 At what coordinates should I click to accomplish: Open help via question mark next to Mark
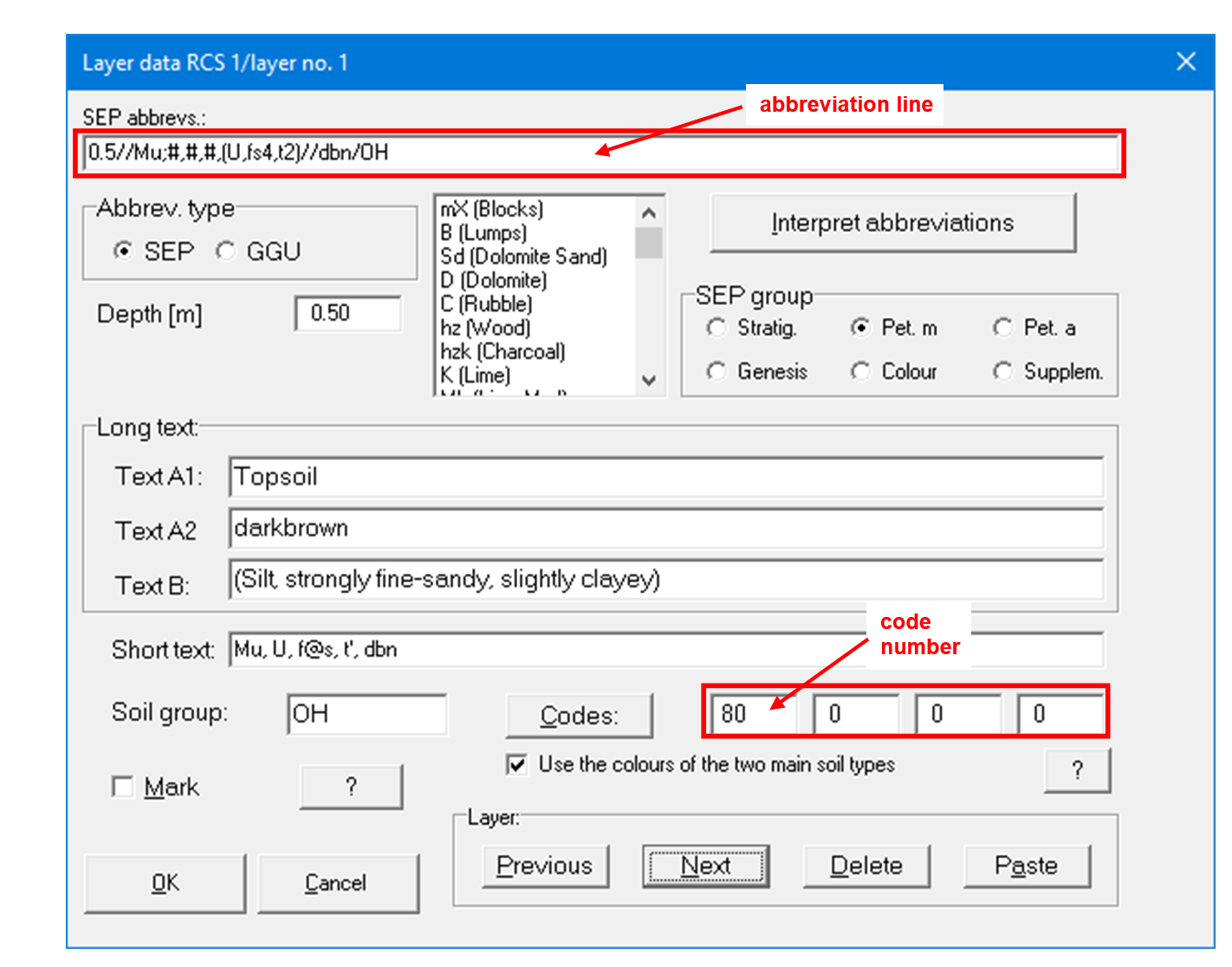350,787
